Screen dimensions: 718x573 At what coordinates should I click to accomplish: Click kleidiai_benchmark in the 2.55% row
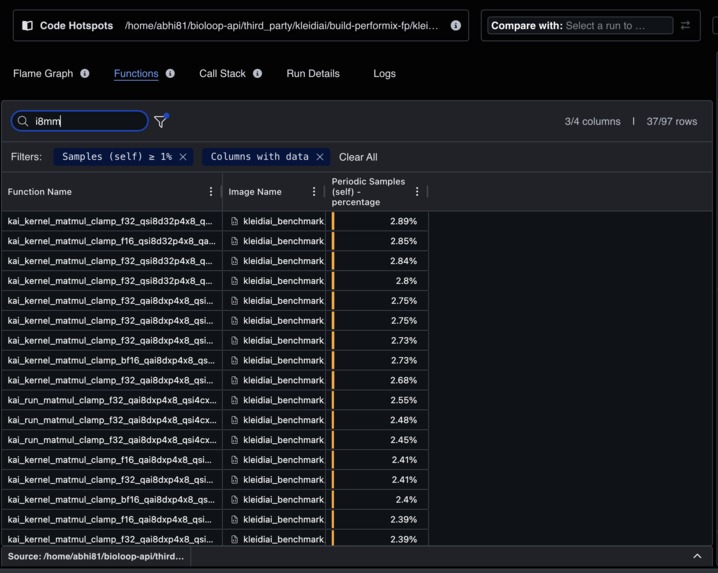click(283, 400)
